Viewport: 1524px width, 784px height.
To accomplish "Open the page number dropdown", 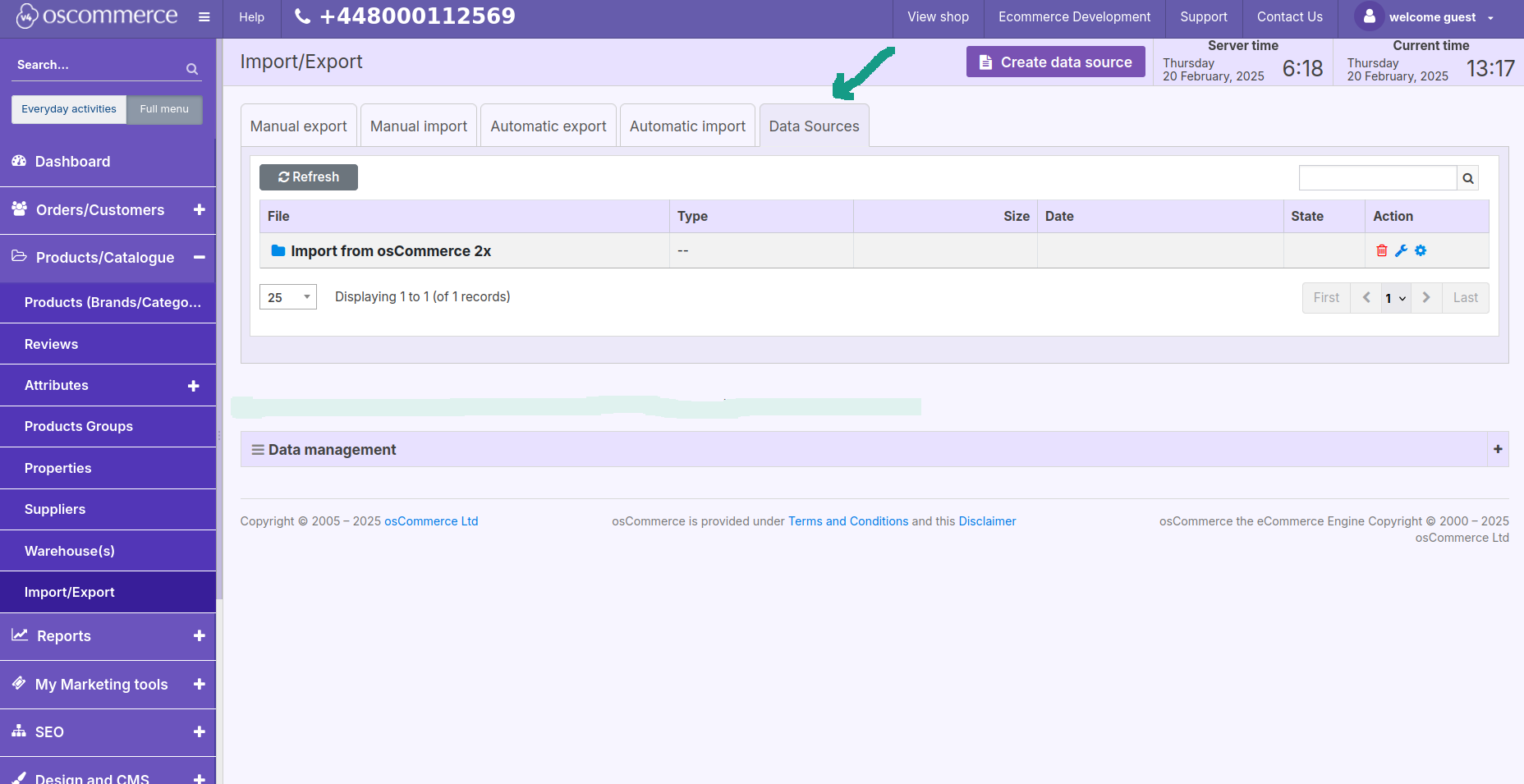I will click(x=1396, y=298).
